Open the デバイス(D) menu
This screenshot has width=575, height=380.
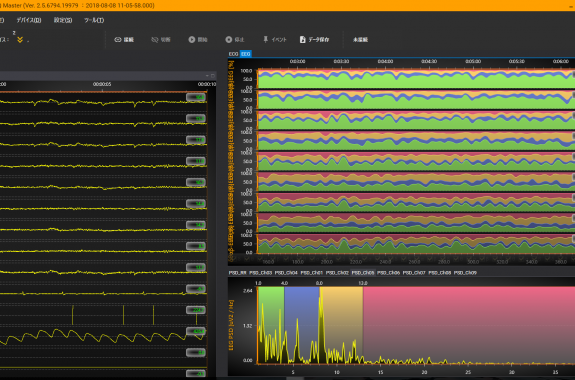pyautogui.click(x=29, y=20)
